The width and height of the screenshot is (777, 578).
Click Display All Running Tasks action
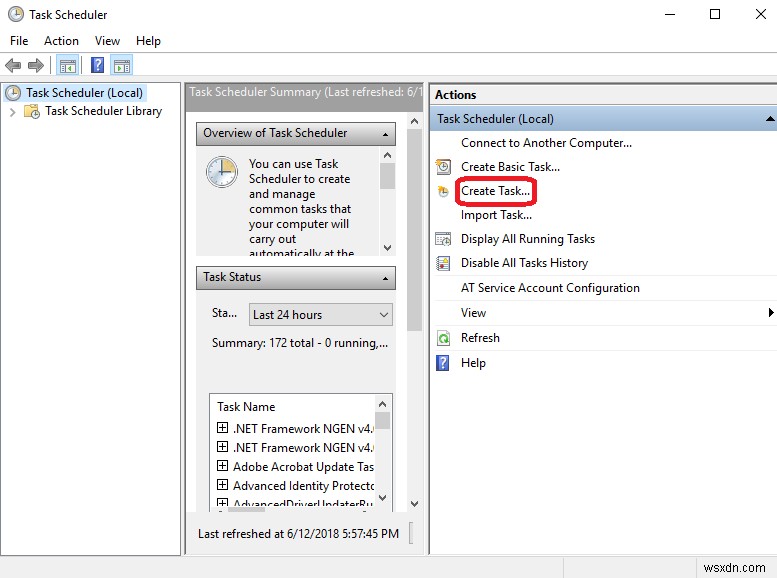[x=528, y=239]
